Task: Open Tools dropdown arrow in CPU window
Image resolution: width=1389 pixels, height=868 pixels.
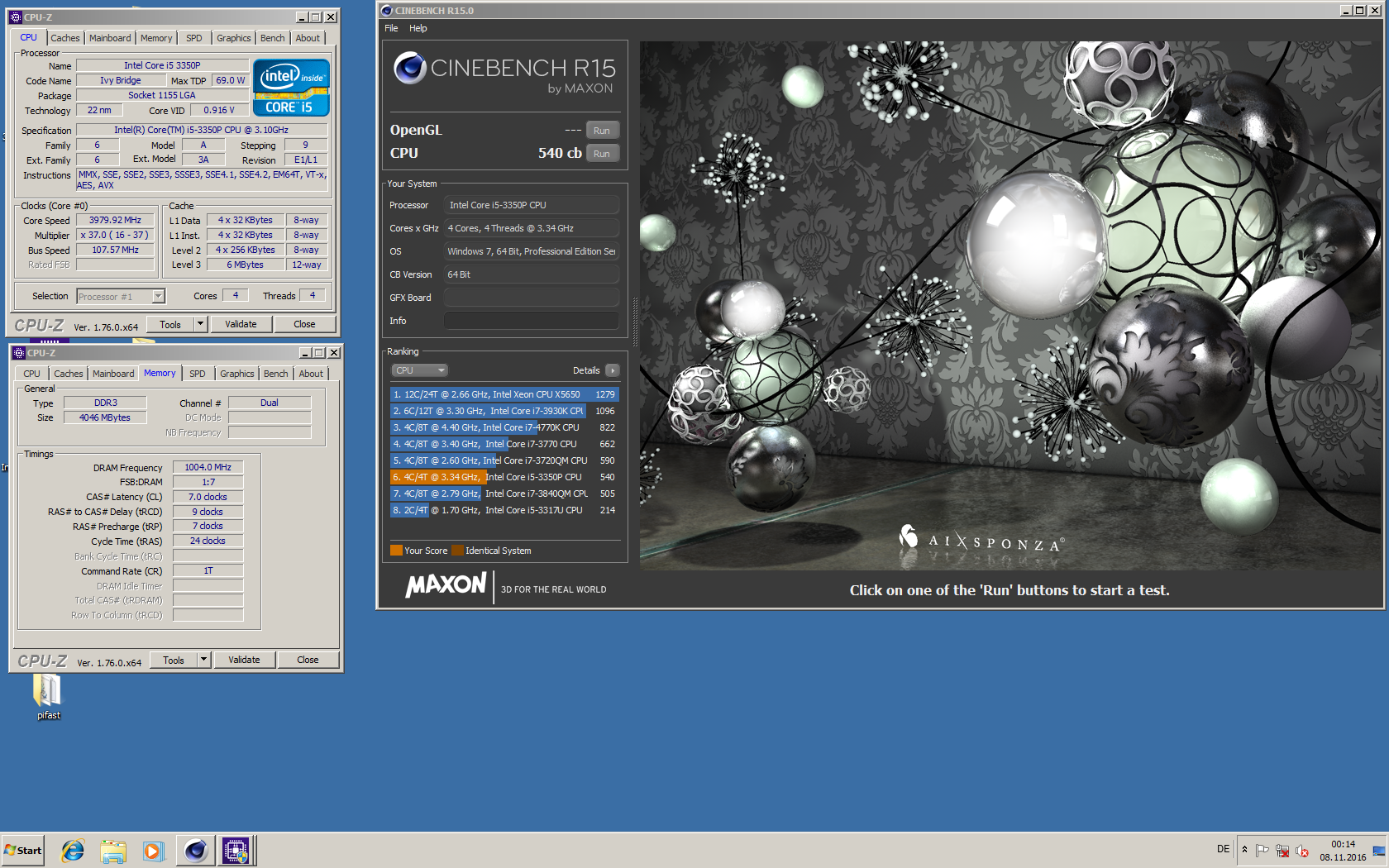Action: tap(200, 324)
